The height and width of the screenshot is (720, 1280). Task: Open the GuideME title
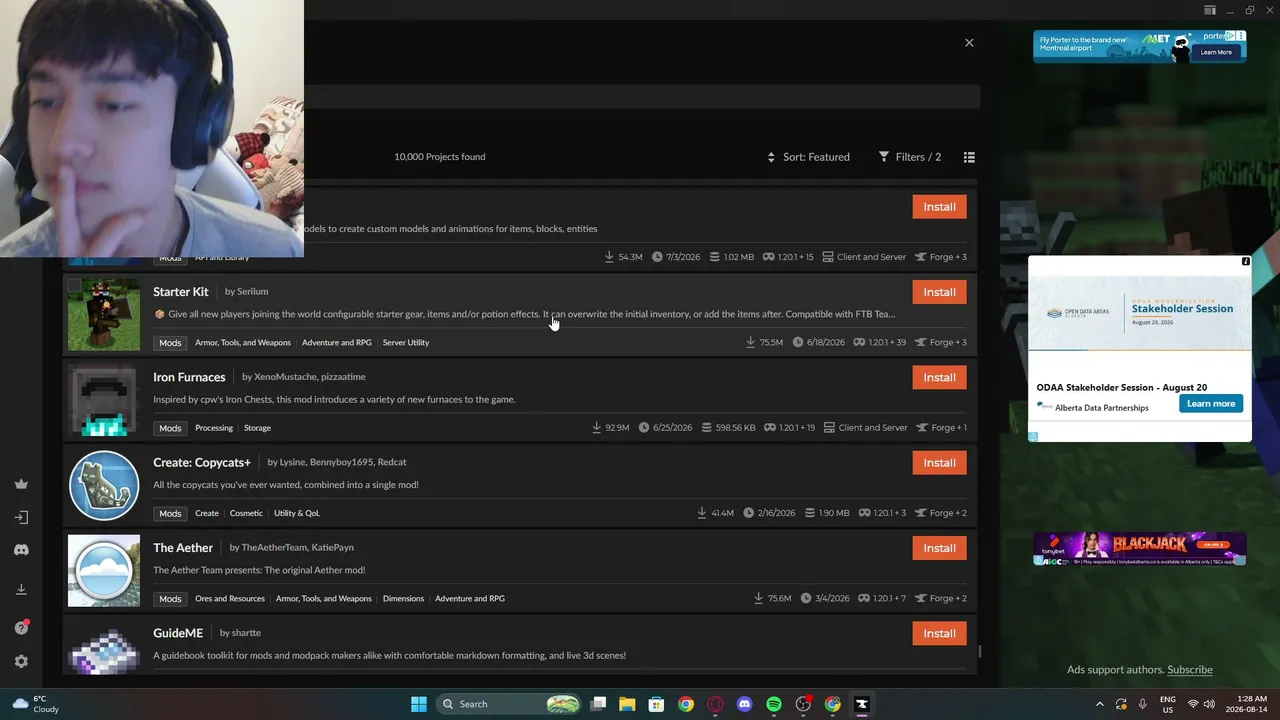click(178, 633)
